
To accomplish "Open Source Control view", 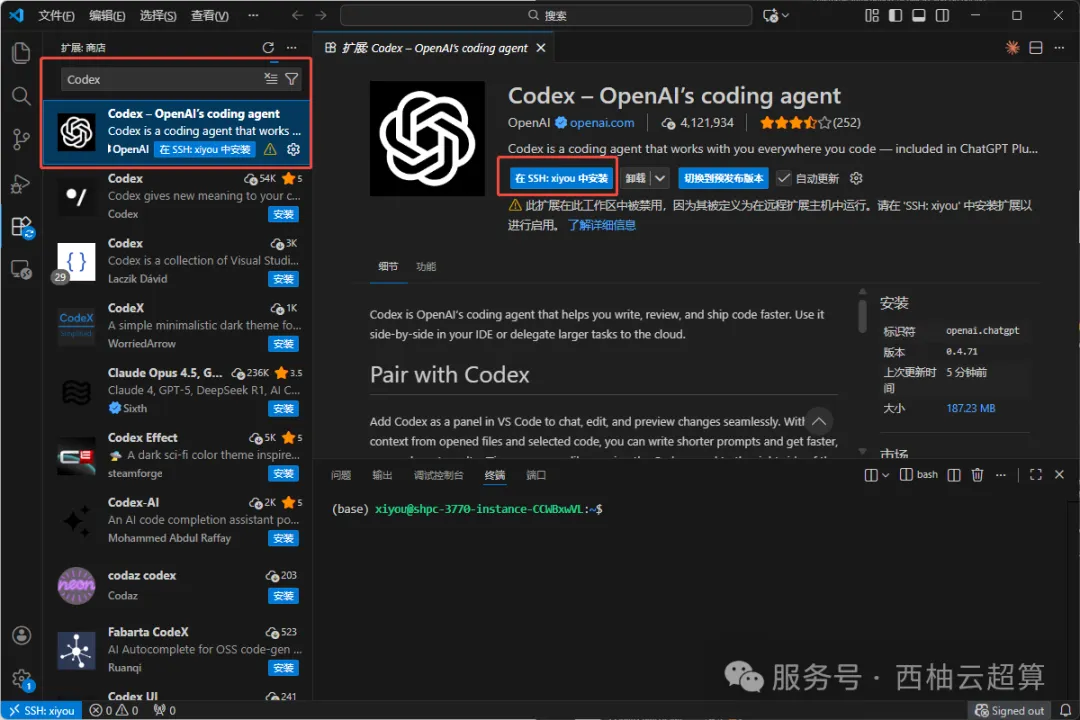I will (x=21, y=139).
